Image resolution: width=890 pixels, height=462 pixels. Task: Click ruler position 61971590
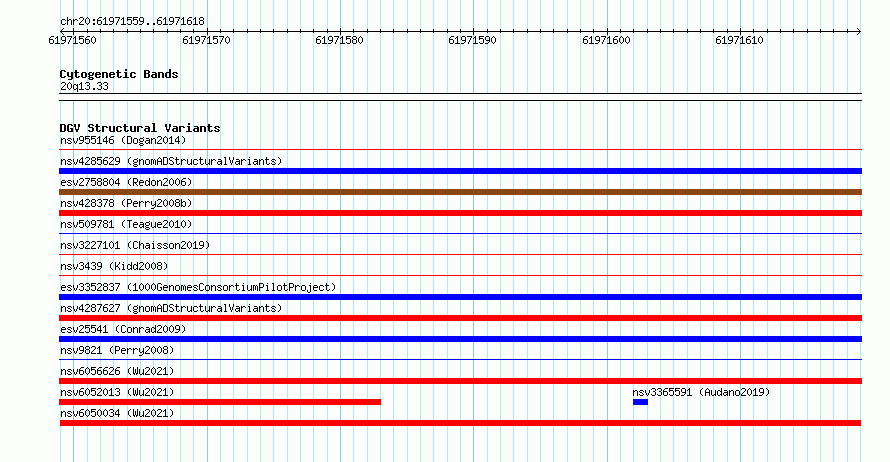pyautogui.click(x=472, y=40)
